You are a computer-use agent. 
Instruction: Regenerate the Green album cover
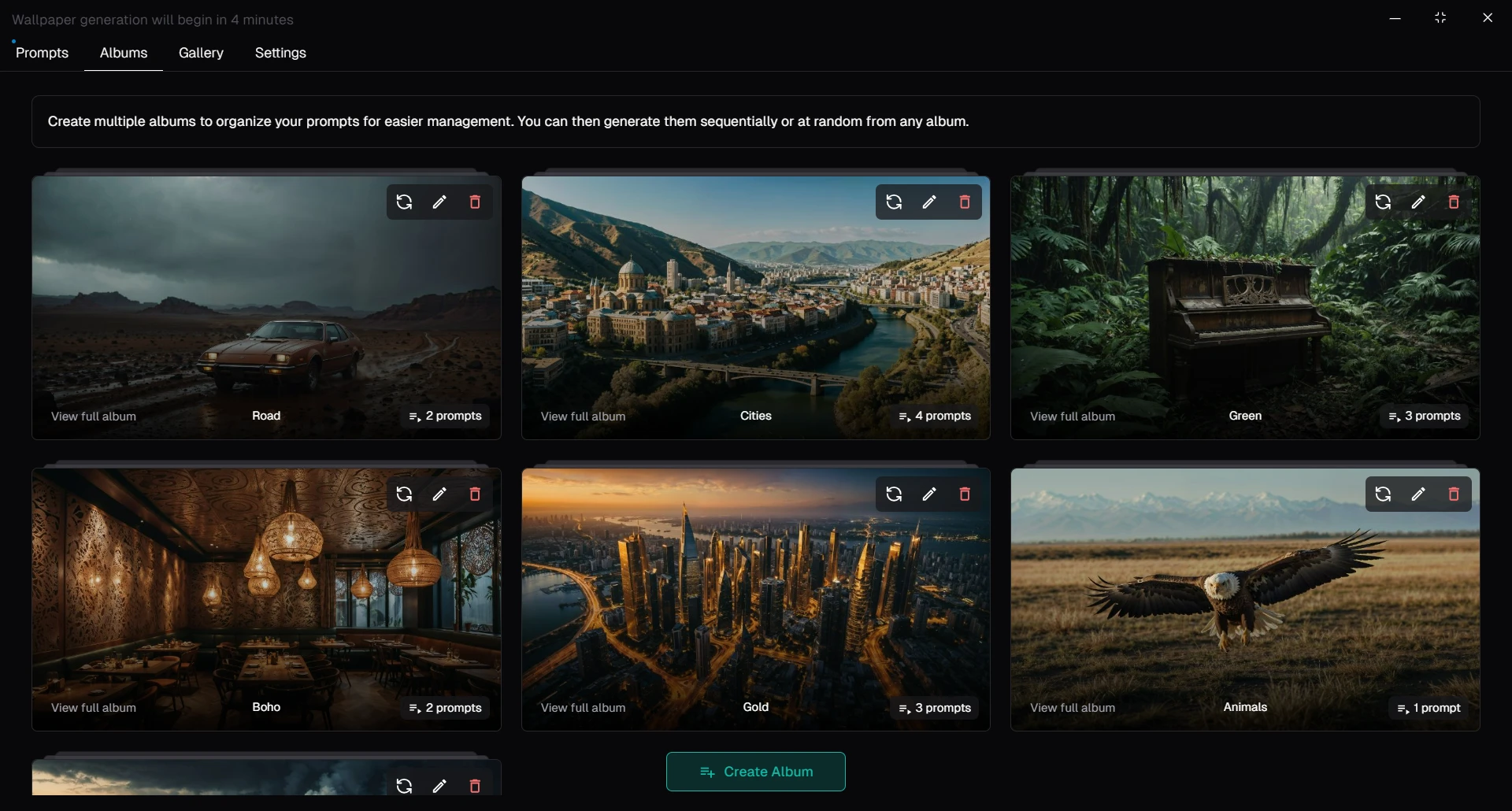click(x=1383, y=202)
